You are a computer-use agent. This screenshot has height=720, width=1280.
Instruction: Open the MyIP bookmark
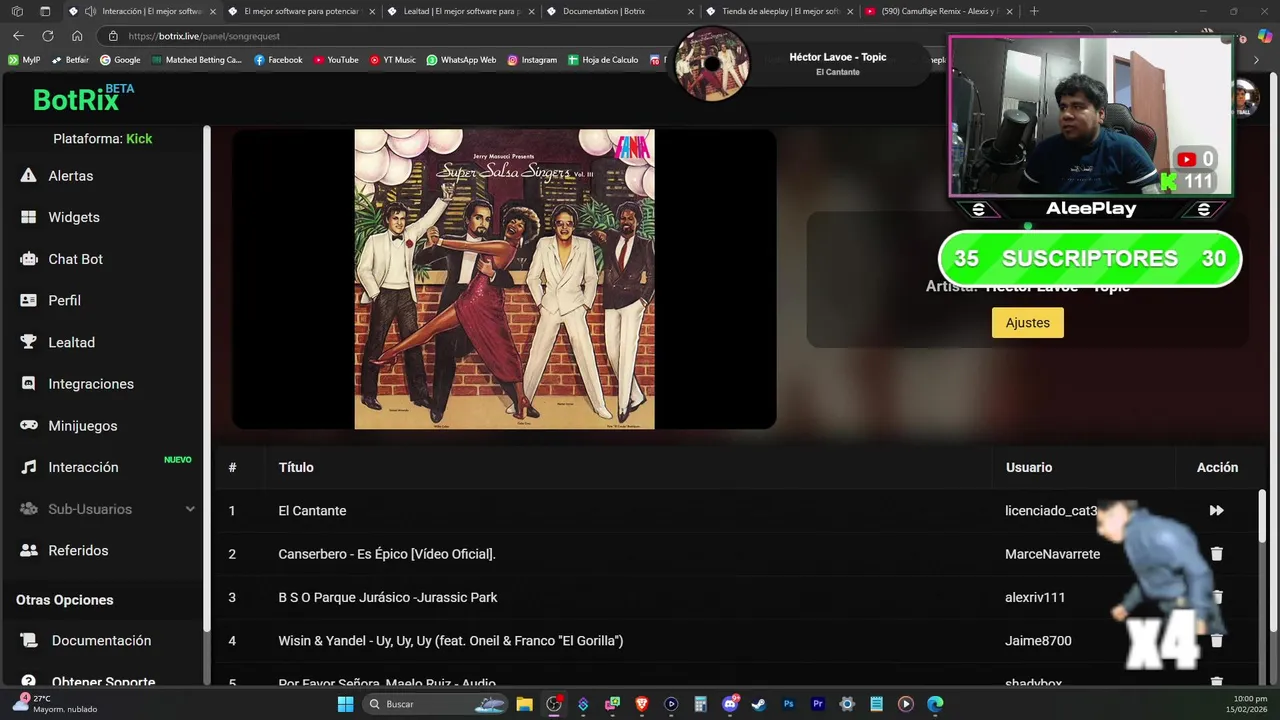(x=24, y=60)
